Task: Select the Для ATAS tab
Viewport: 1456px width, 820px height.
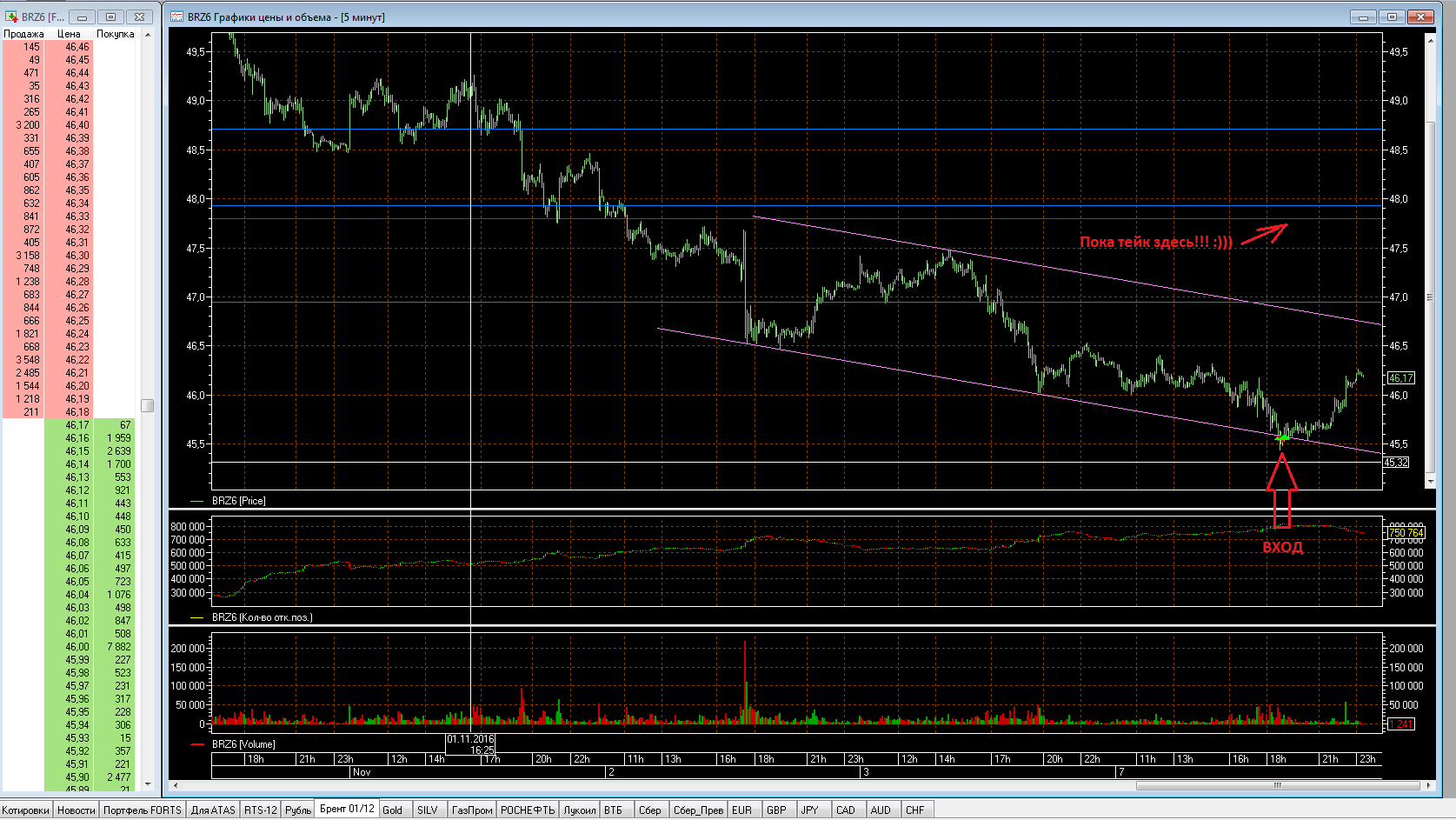Action: [213, 810]
